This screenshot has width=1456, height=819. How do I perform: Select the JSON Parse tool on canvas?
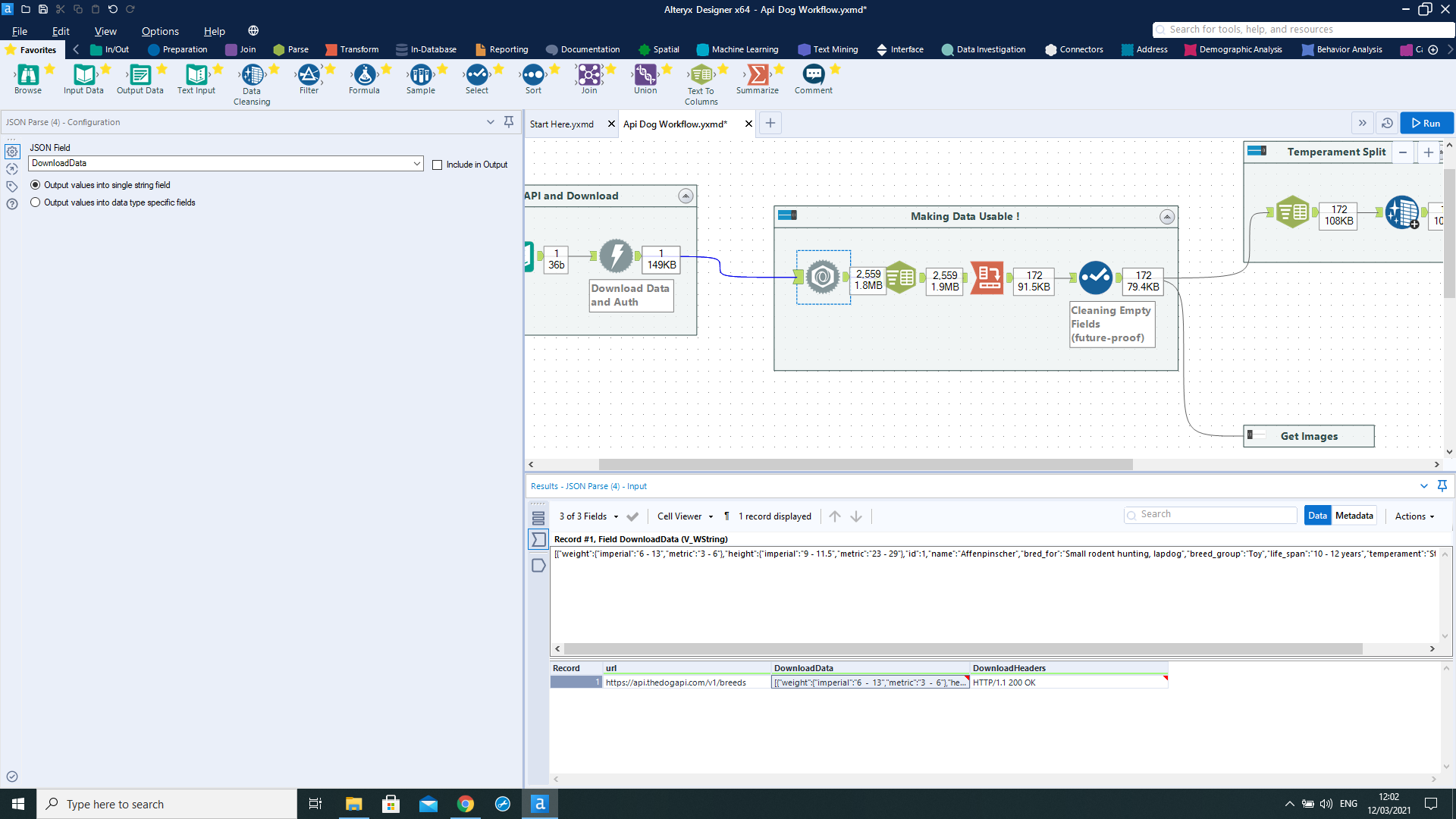(823, 278)
